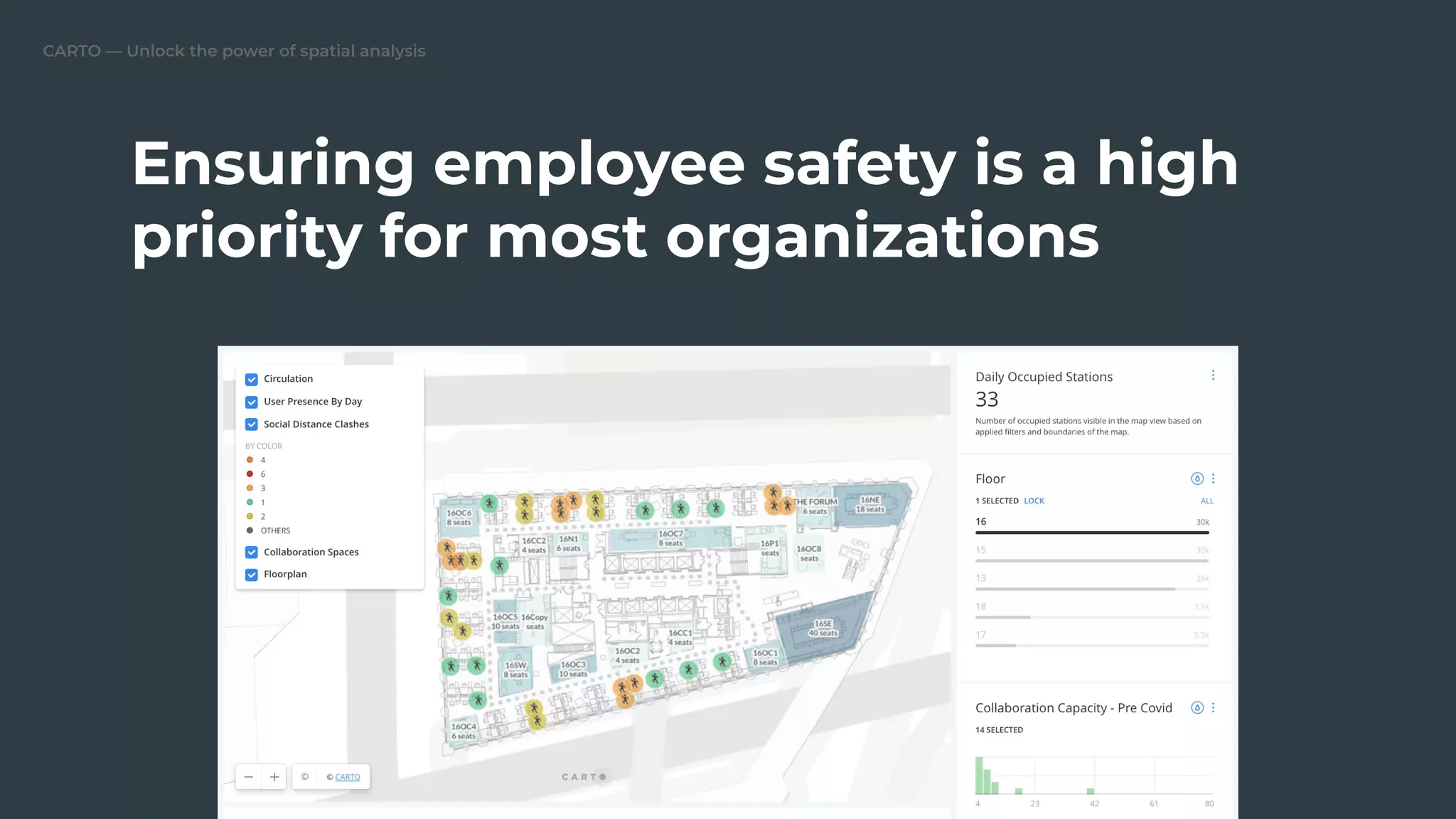Select floor 13 in Floor widget
The height and width of the screenshot is (819, 1456).
[x=1092, y=583]
